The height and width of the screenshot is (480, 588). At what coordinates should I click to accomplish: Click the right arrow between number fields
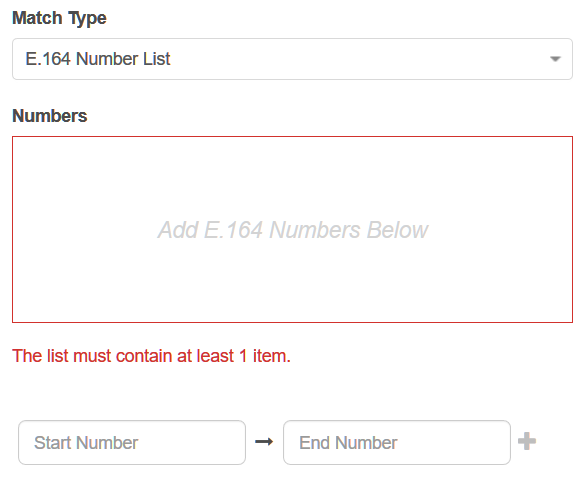tap(264, 442)
